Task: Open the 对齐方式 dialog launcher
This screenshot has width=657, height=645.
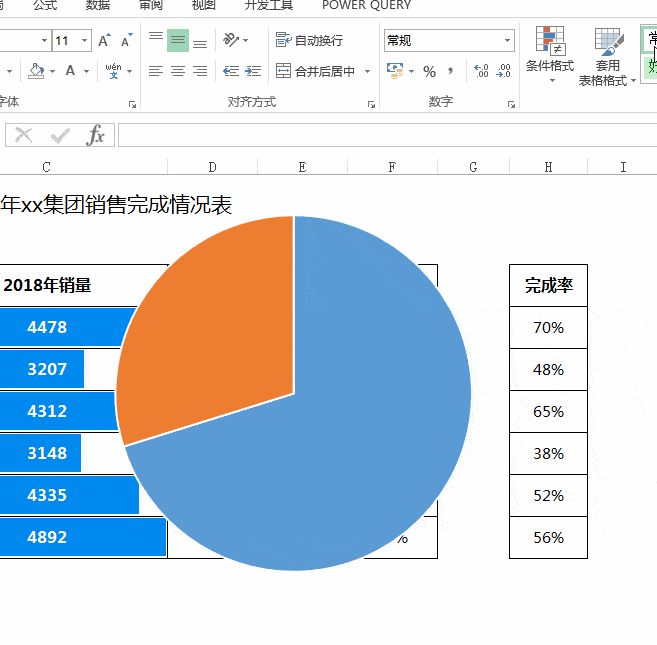Action: coord(371,105)
